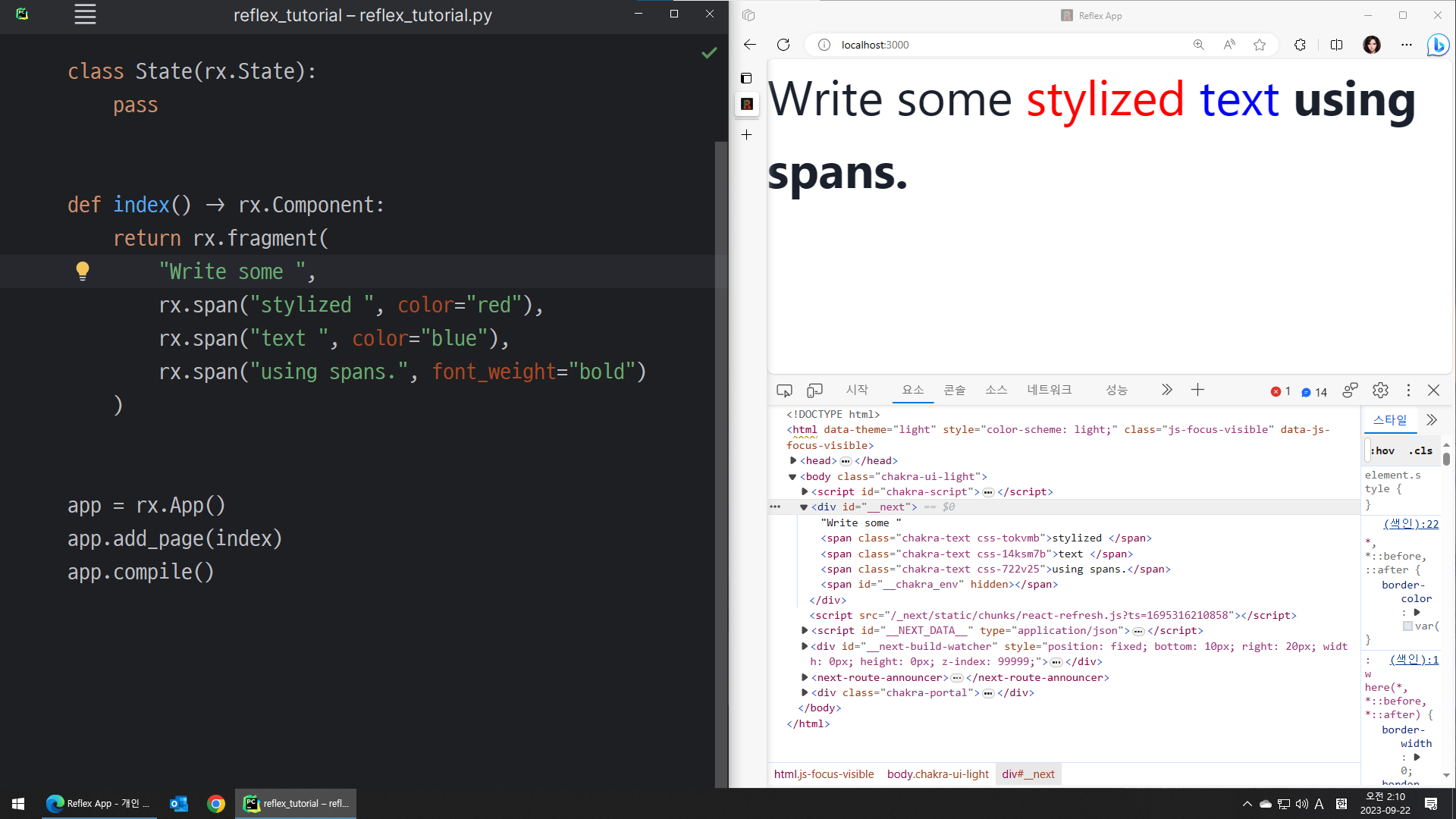1456x819 pixels.
Task: Toggle the split screen icon in Edge
Action: 1336,45
